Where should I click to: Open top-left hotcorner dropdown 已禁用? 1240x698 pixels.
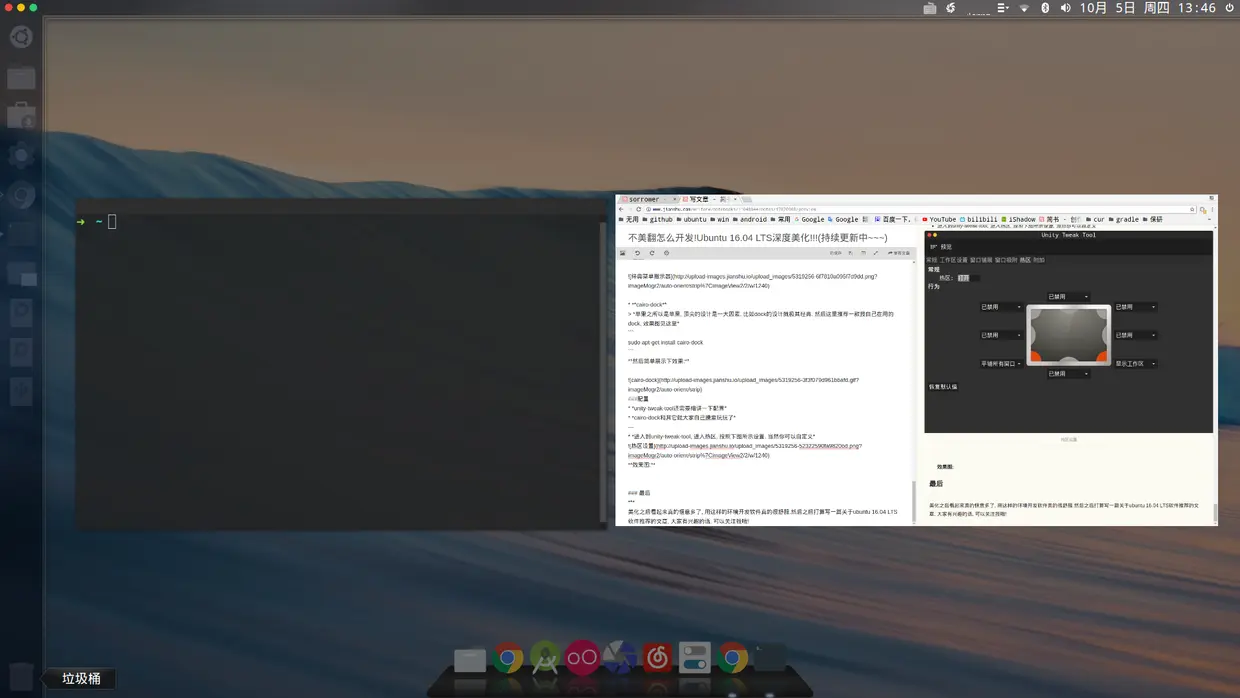coord(1001,307)
